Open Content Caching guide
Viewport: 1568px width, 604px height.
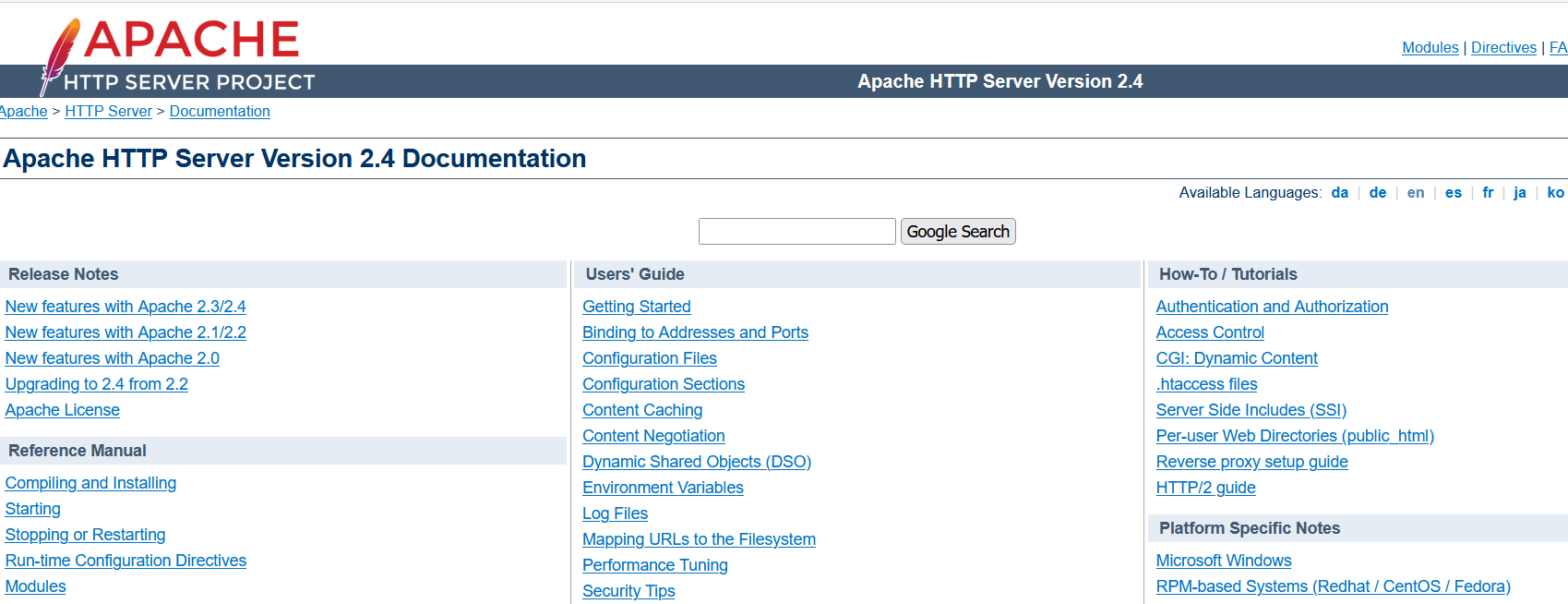tap(642, 410)
